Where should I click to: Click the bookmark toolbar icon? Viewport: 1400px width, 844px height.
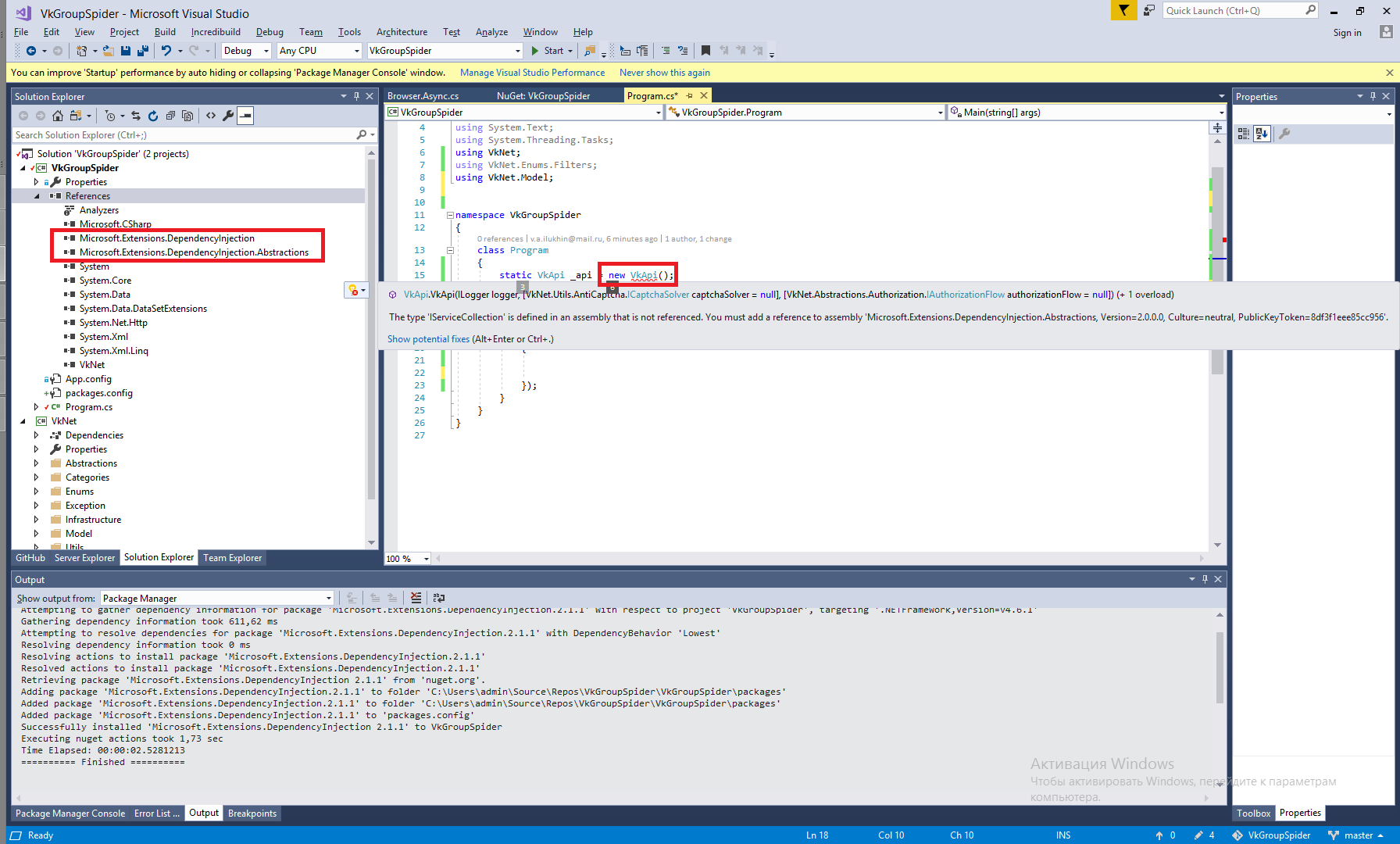click(x=705, y=51)
